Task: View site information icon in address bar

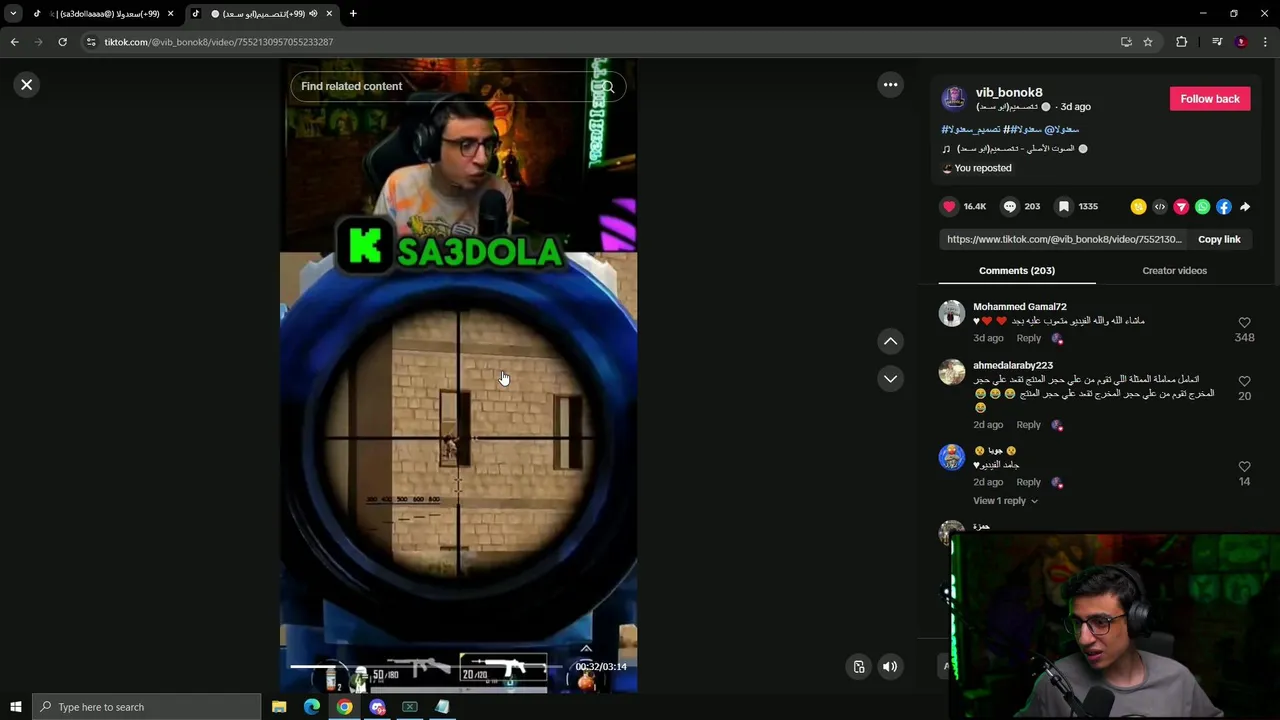Action: 91,42
